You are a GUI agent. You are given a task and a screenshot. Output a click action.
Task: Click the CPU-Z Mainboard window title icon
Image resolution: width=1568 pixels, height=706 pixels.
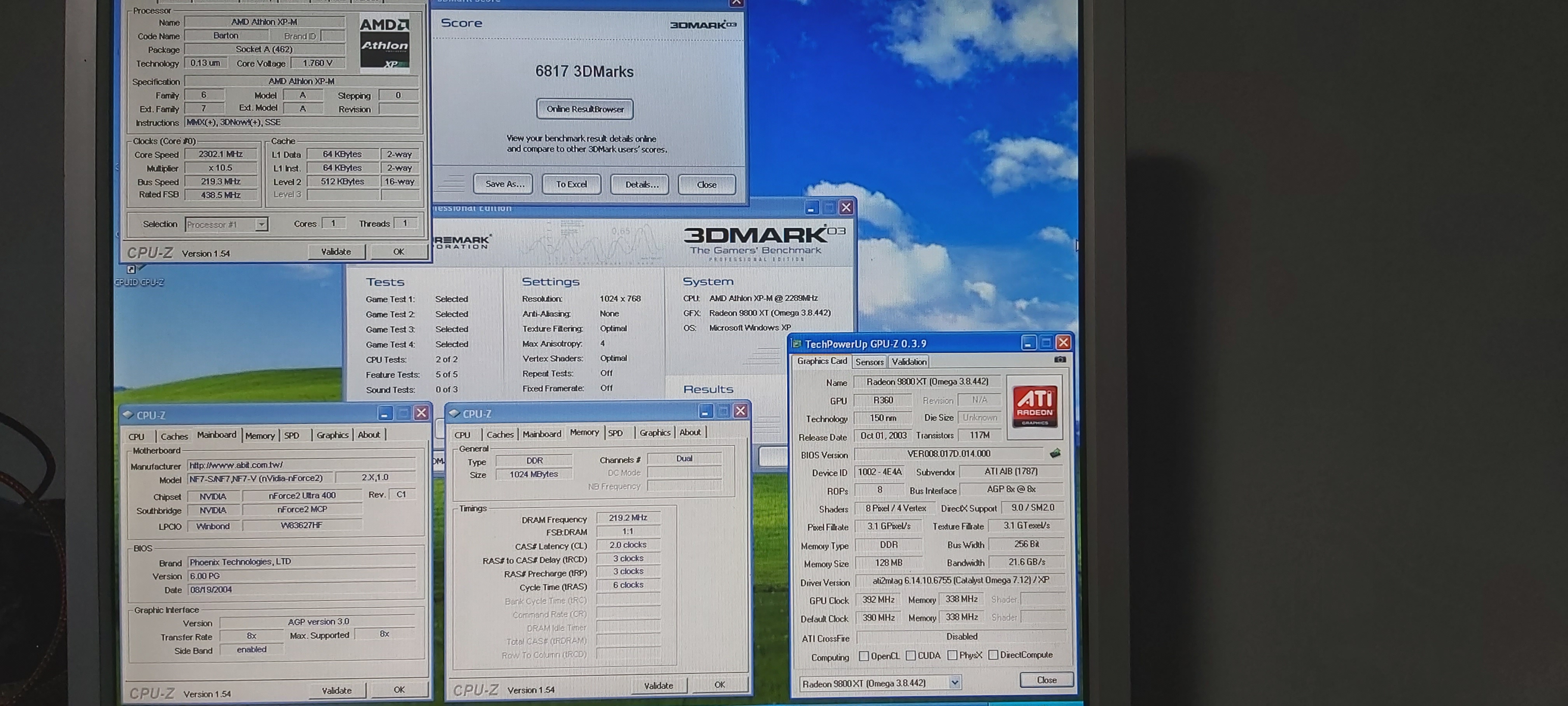coord(128,414)
